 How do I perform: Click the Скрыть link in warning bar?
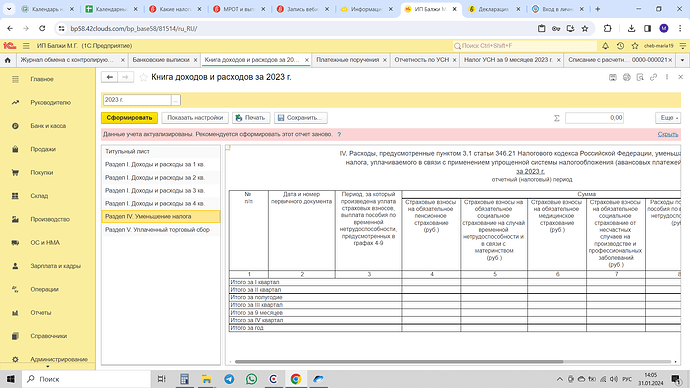click(668, 134)
